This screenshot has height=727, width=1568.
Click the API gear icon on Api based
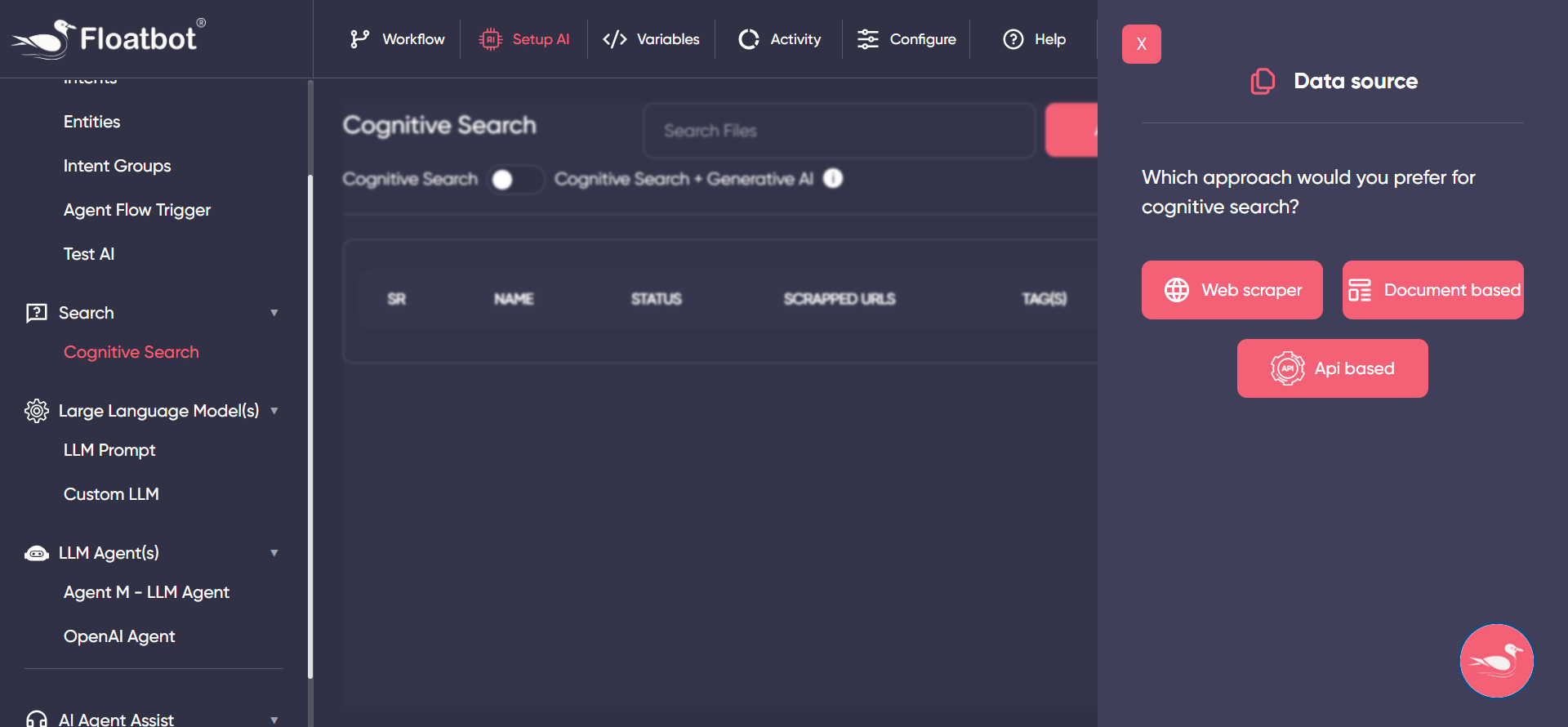pos(1288,368)
